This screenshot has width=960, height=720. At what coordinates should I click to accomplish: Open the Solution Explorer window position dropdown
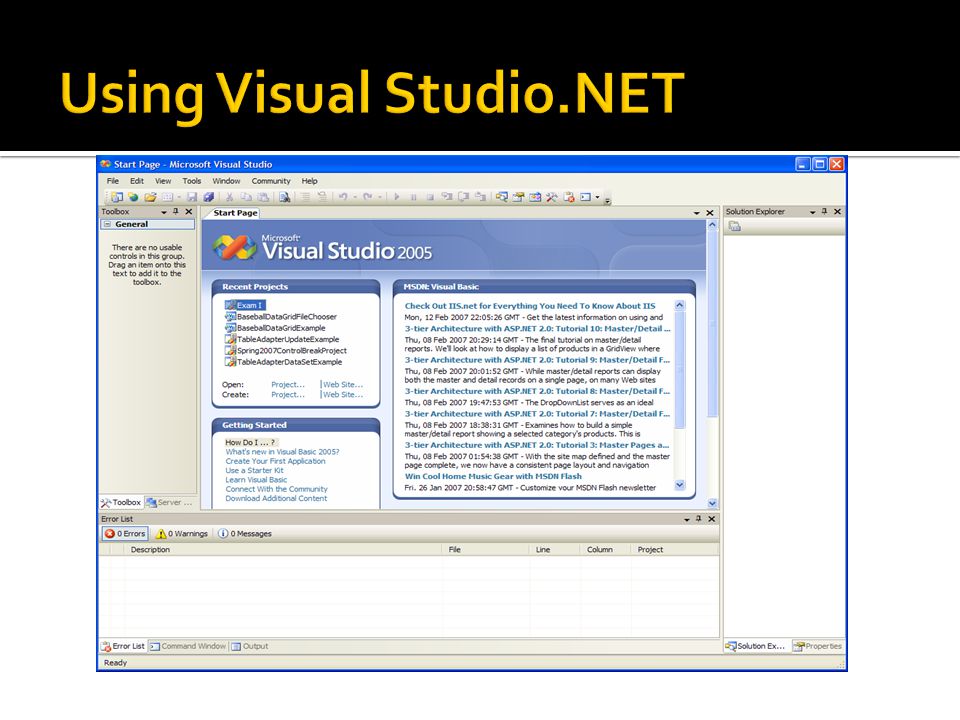click(812, 212)
